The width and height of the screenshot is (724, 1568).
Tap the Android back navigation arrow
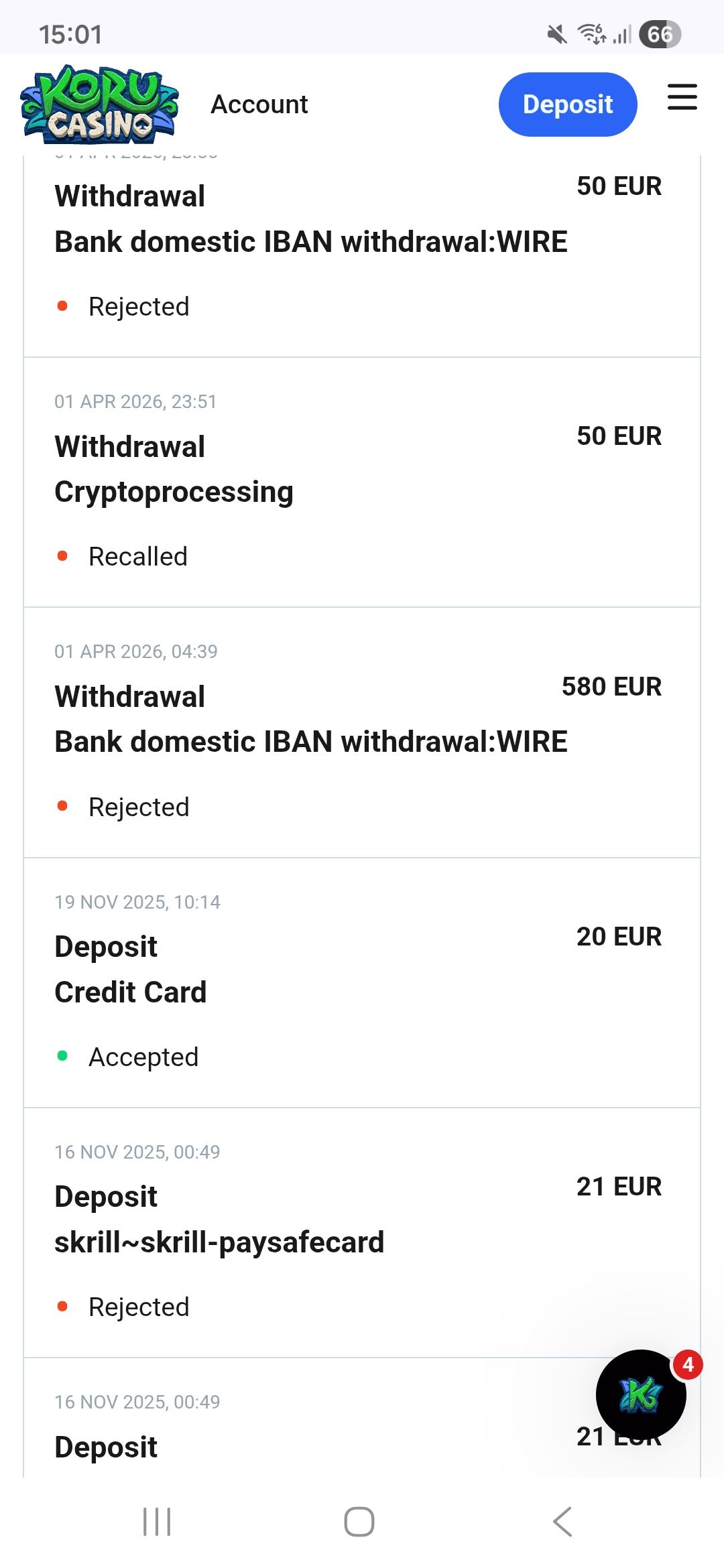(562, 1521)
